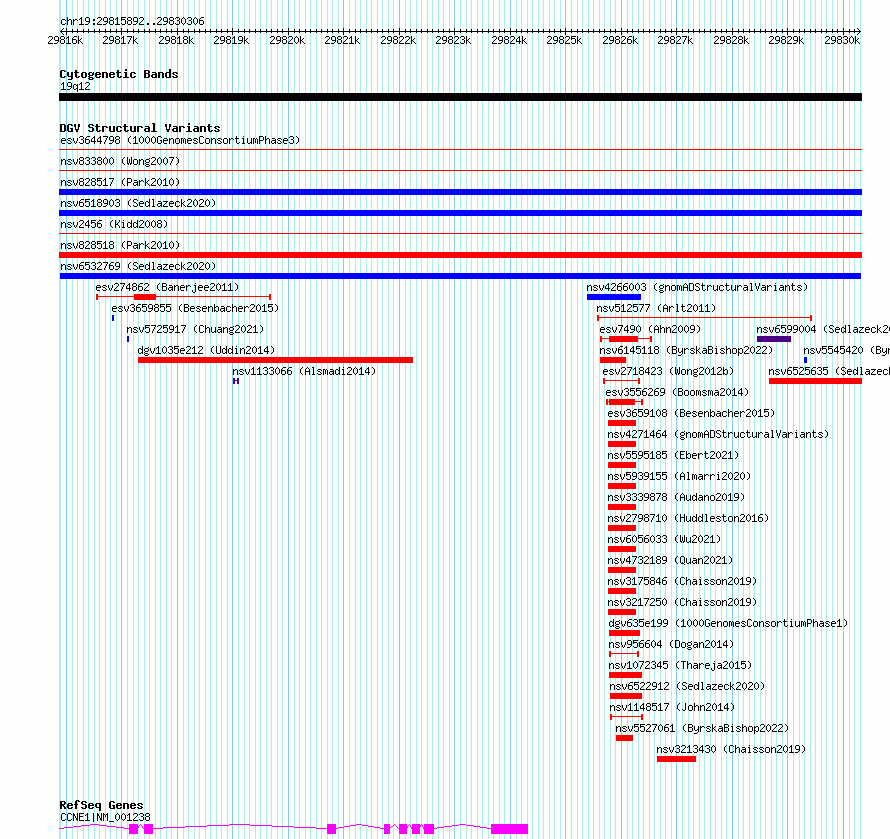Click the nsv5725917 (Chuang2021) variant label
This screenshot has width=890, height=839.
pyautogui.click(x=195, y=329)
